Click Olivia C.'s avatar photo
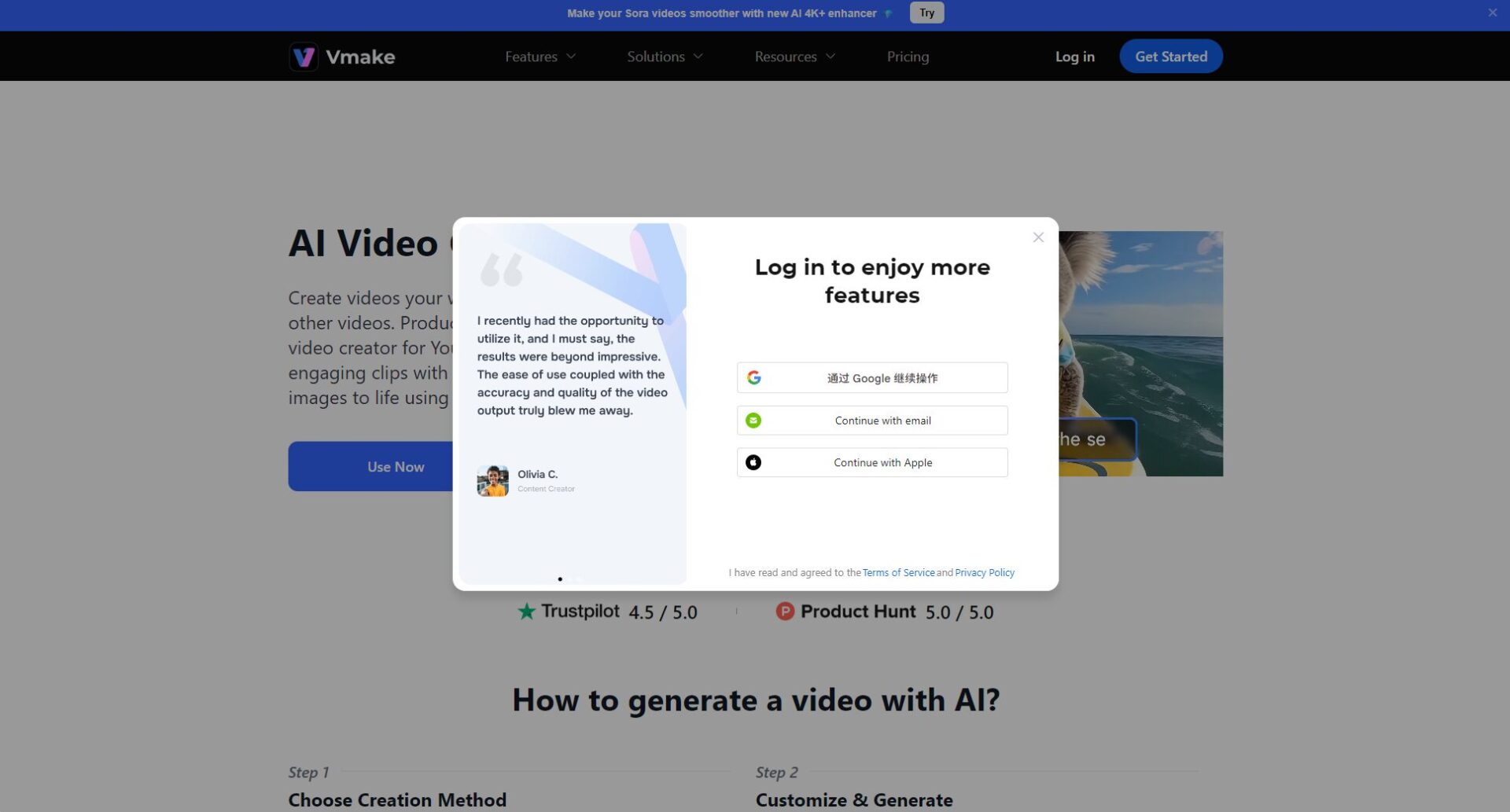This screenshot has width=1510, height=812. click(492, 480)
